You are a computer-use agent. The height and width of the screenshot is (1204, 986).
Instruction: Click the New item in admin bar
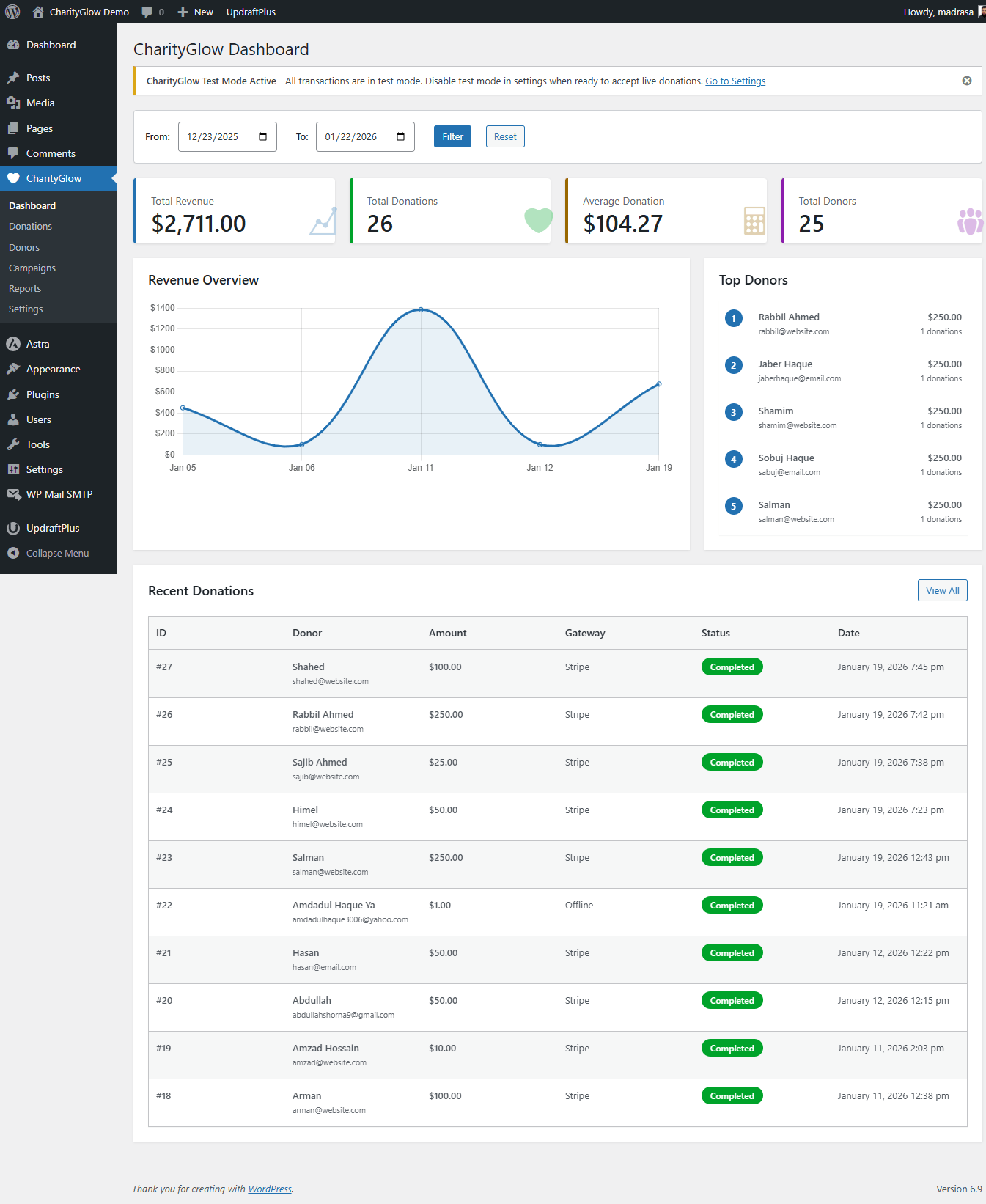[196, 12]
